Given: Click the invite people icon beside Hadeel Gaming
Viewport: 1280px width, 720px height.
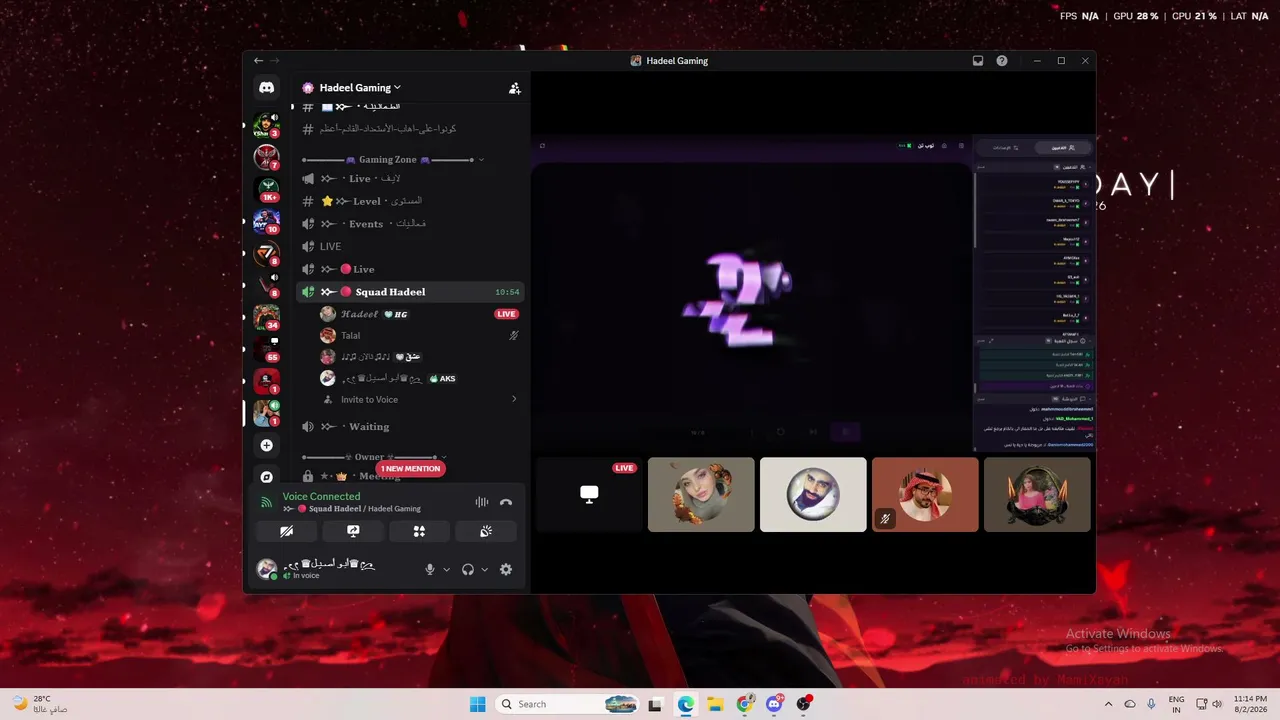Looking at the screenshot, I should (x=515, y=88).
